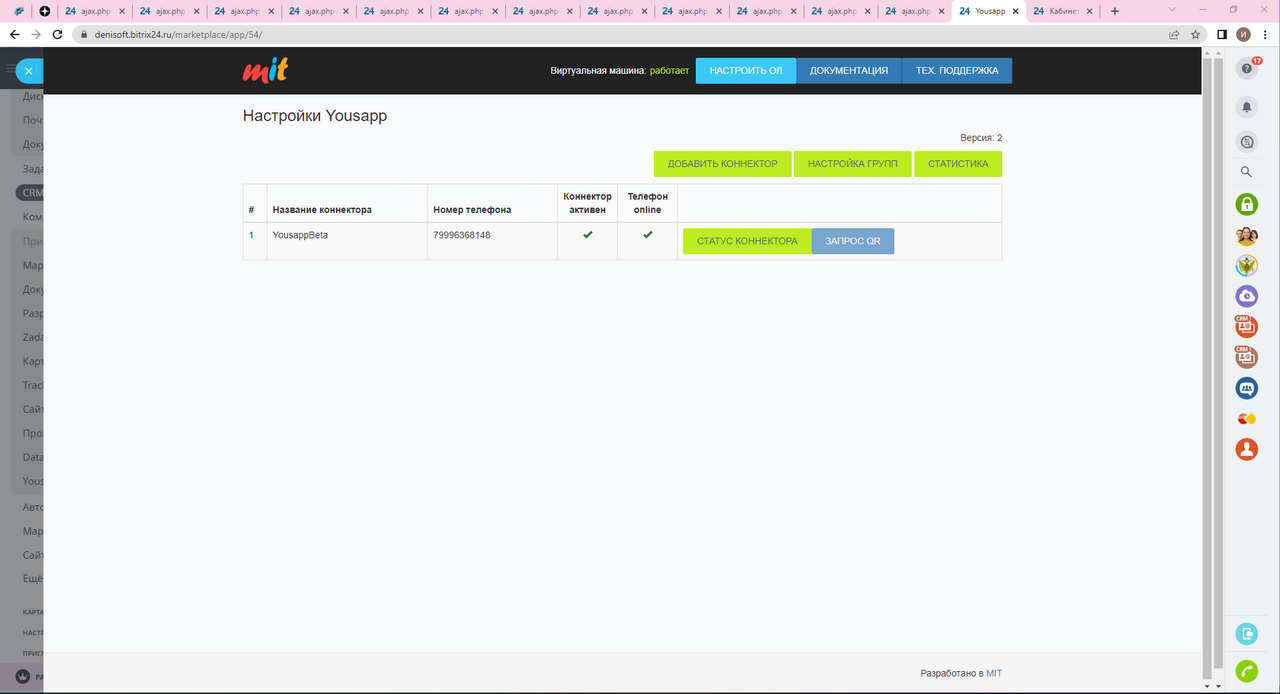Reload the current page
1280x694 pixels.
pyautogui.click(x=59, y=34)
